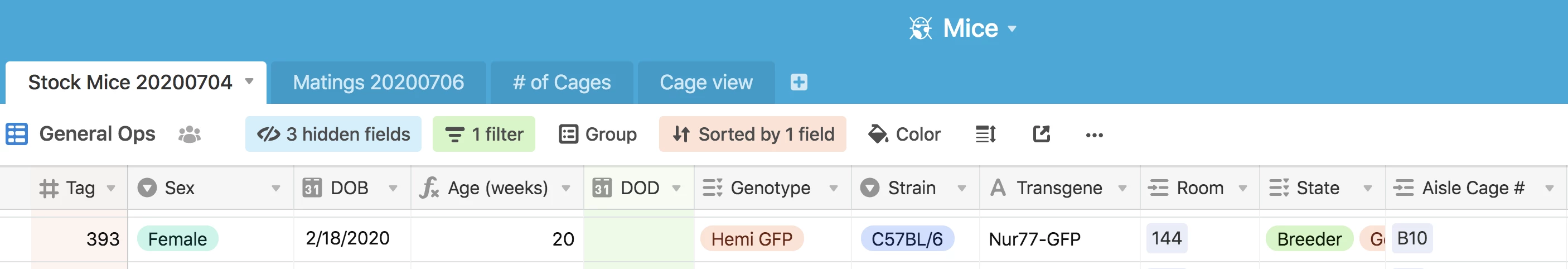Open the row height icon

[x=985, y=134]
